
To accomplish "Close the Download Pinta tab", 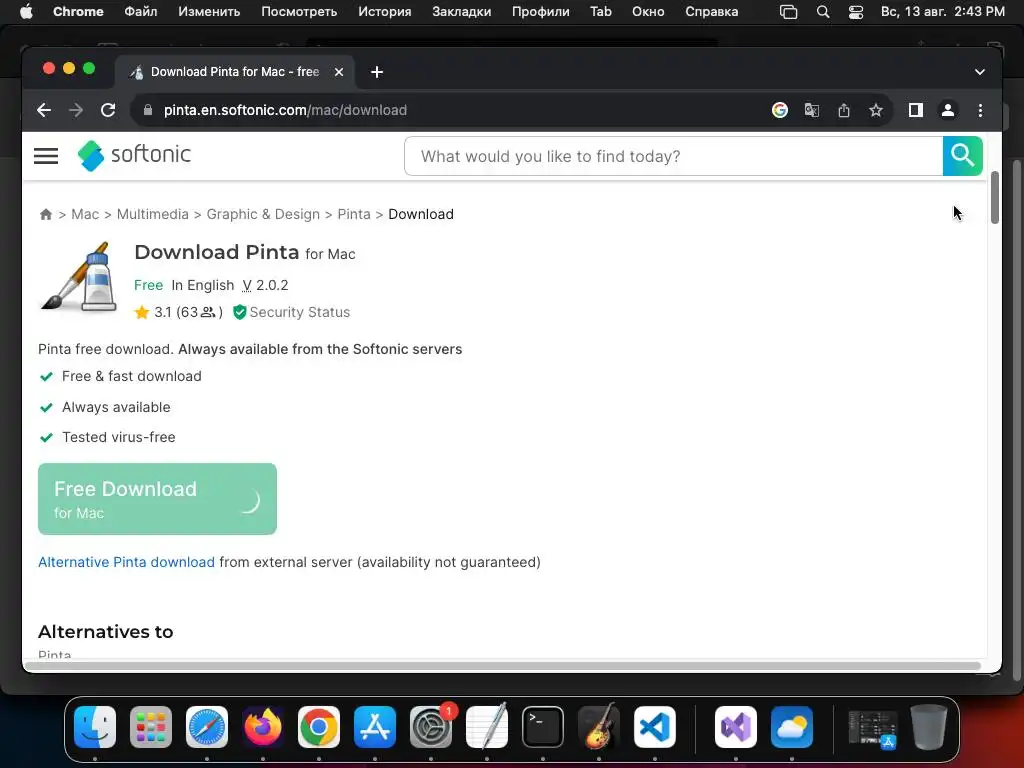I will [339, 72].
